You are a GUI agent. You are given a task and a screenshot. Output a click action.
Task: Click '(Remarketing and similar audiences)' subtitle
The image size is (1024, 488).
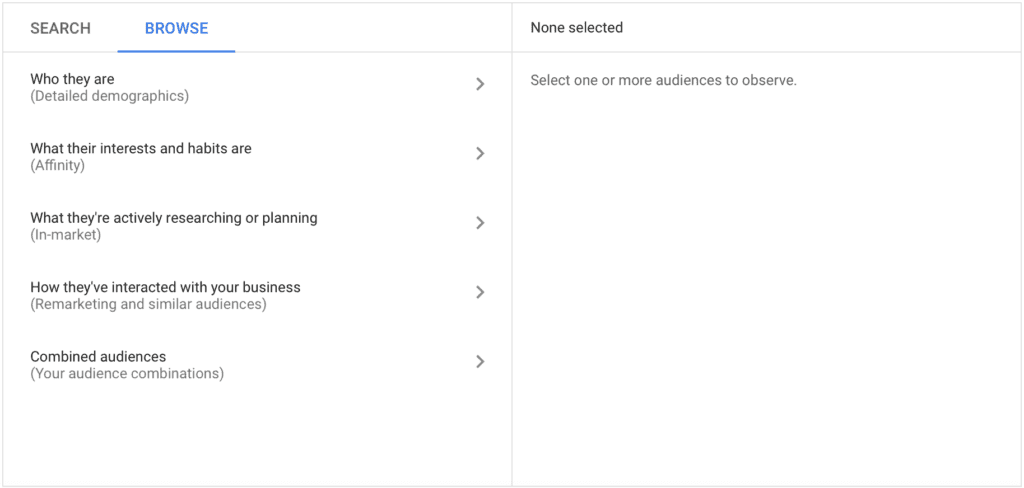point(148,304)
